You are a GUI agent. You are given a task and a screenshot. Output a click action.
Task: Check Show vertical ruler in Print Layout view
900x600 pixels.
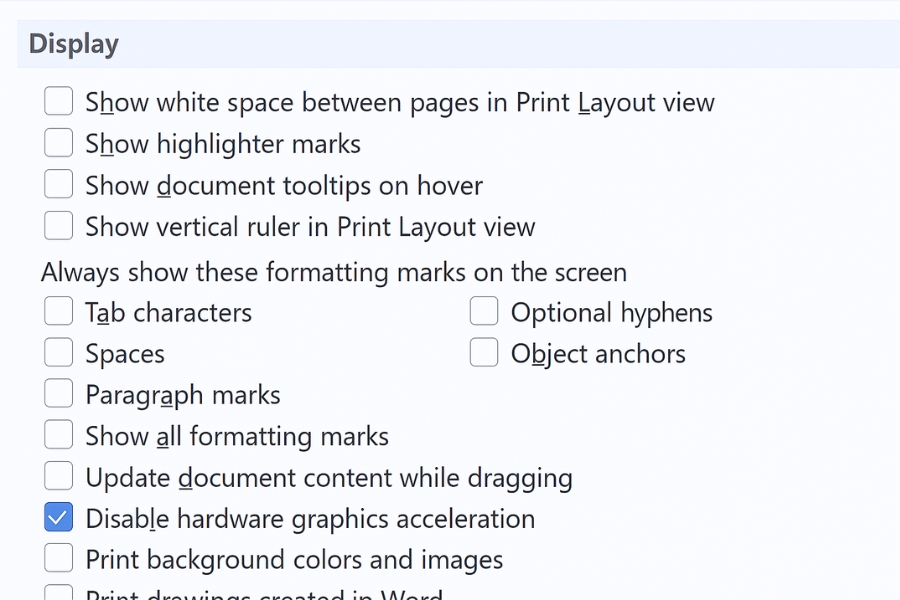coord(59,227)
